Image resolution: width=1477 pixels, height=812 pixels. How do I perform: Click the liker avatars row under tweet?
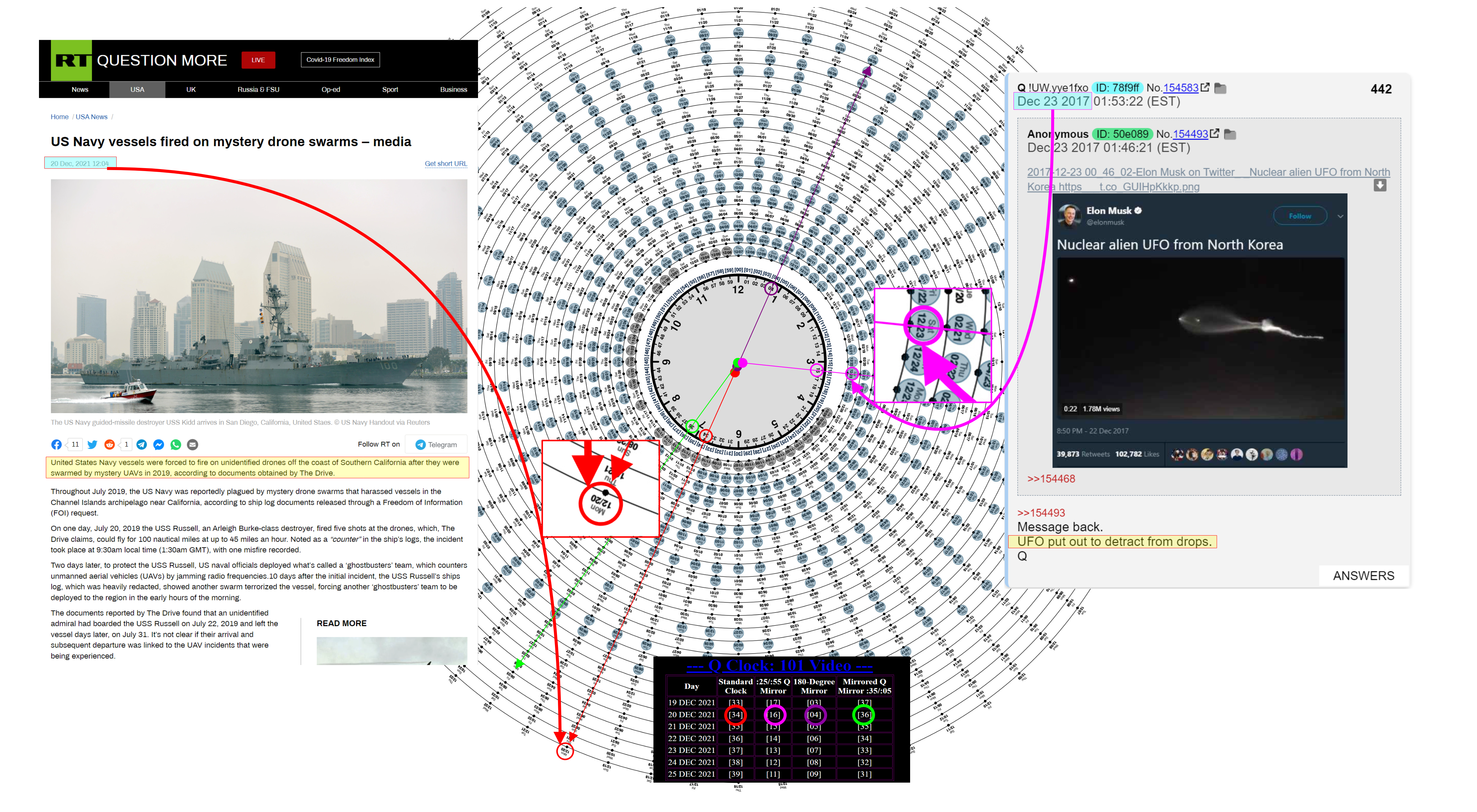(1237, 455)
